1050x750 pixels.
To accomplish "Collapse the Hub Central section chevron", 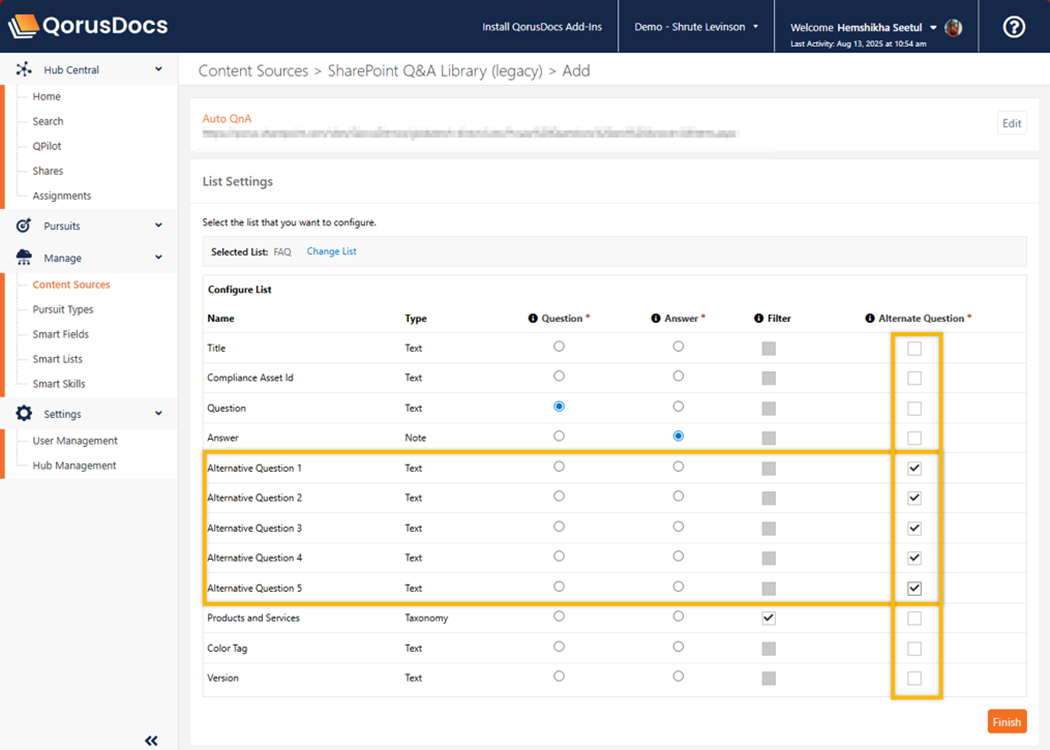I will click(x=158, y=70).
